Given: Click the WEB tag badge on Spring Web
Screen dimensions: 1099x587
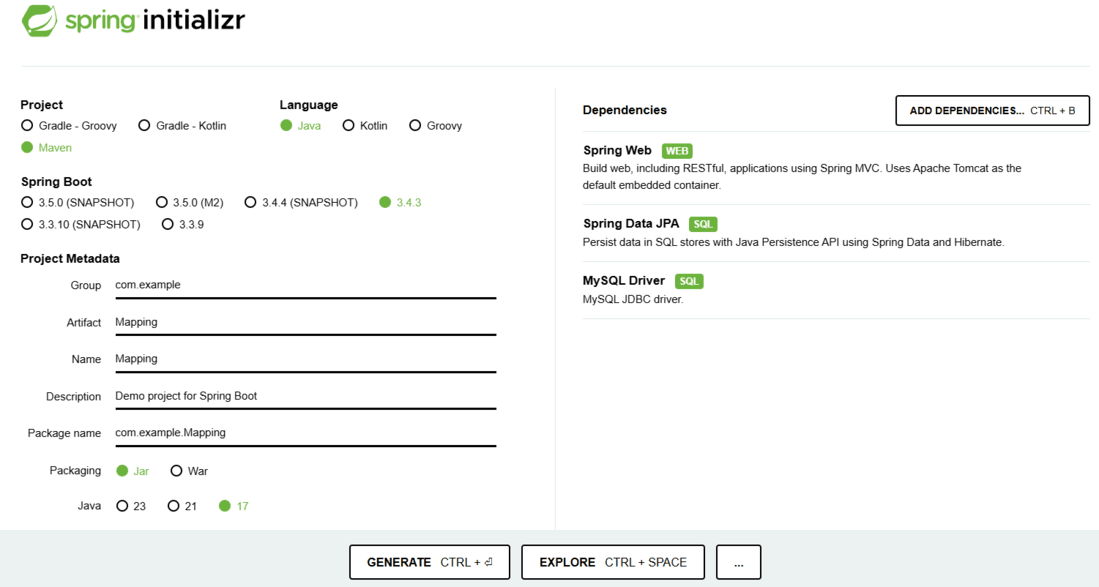Looking at the screenshot, I should (x=677, y=151).
